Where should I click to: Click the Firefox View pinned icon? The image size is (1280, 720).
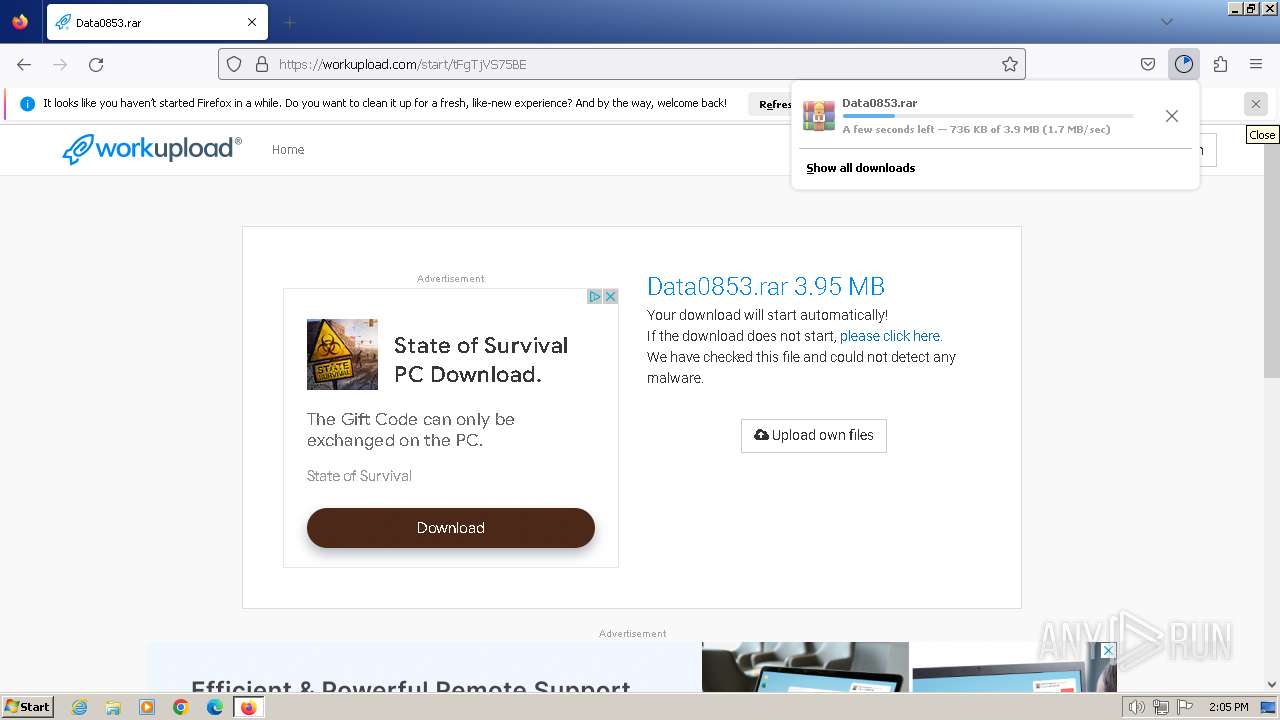(x=20, y=22)
